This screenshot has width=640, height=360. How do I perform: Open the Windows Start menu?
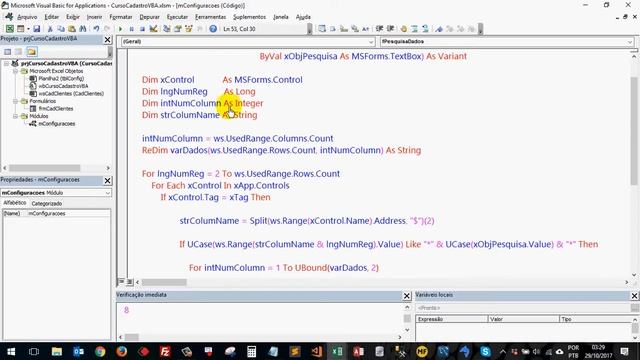pos(11,351)
